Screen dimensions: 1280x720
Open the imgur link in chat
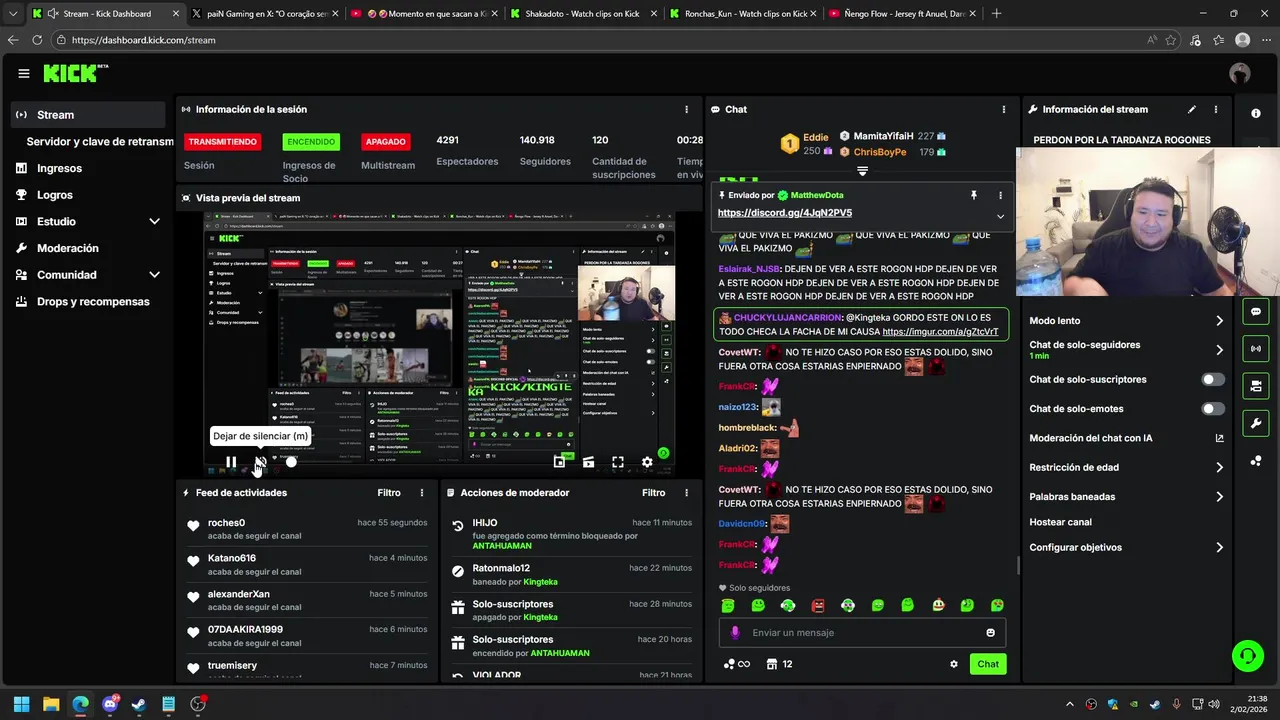(x=940, y=331)
